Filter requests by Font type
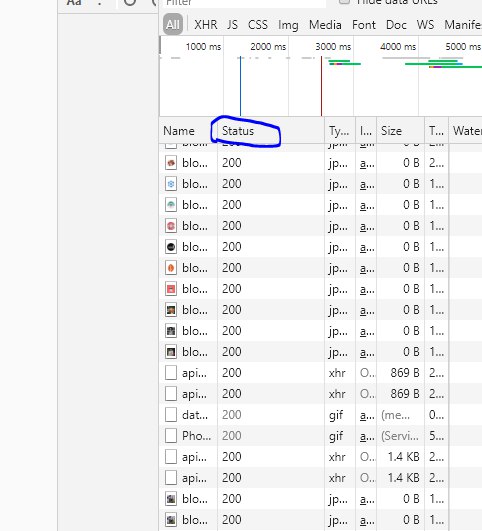 tap(364, 25)
